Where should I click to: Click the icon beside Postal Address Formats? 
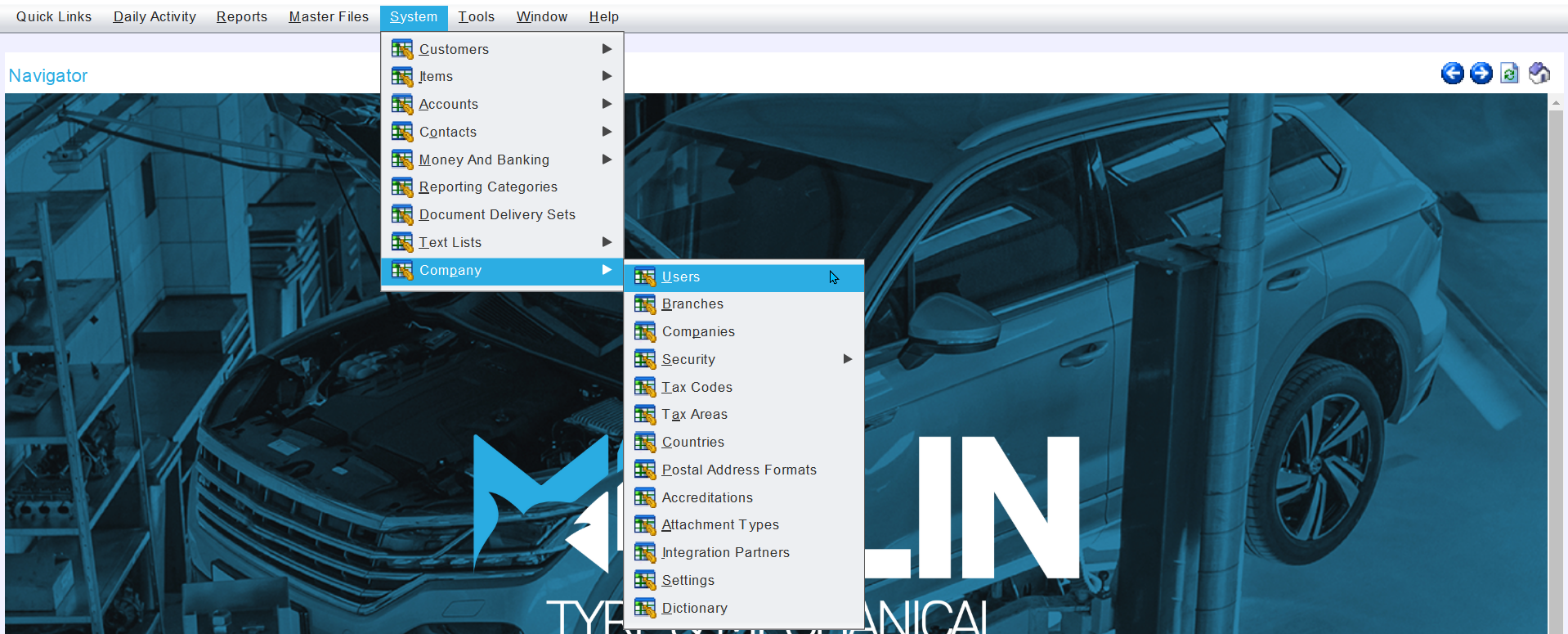tap(645, 470)
